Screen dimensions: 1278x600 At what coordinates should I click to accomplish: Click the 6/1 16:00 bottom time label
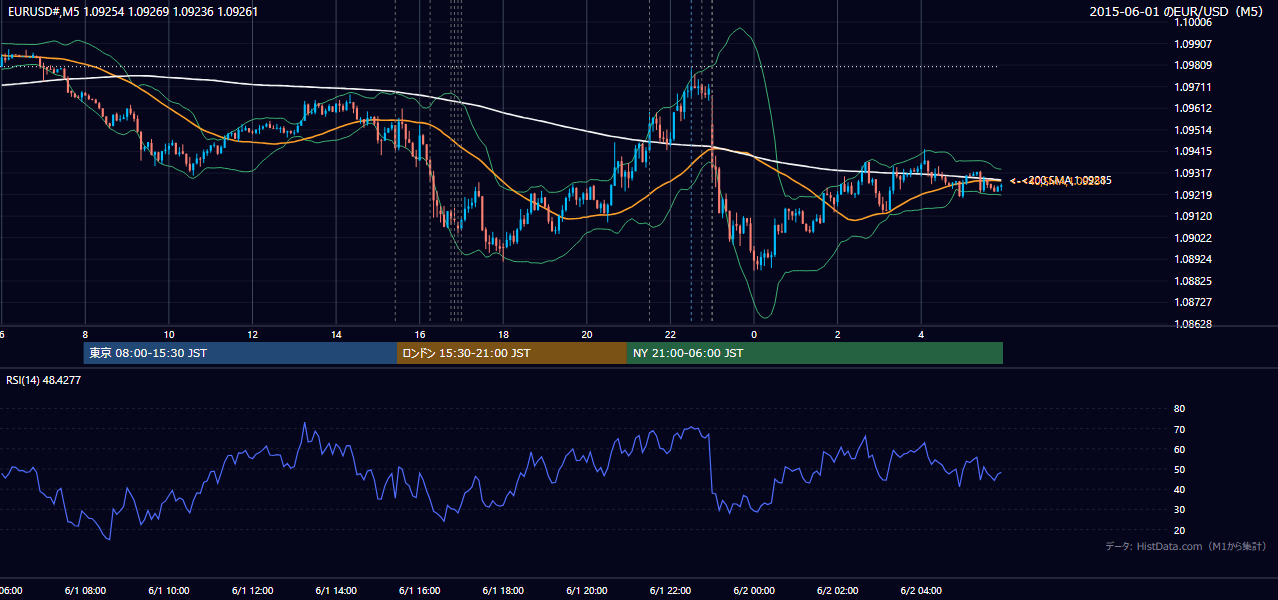point(420,590)
